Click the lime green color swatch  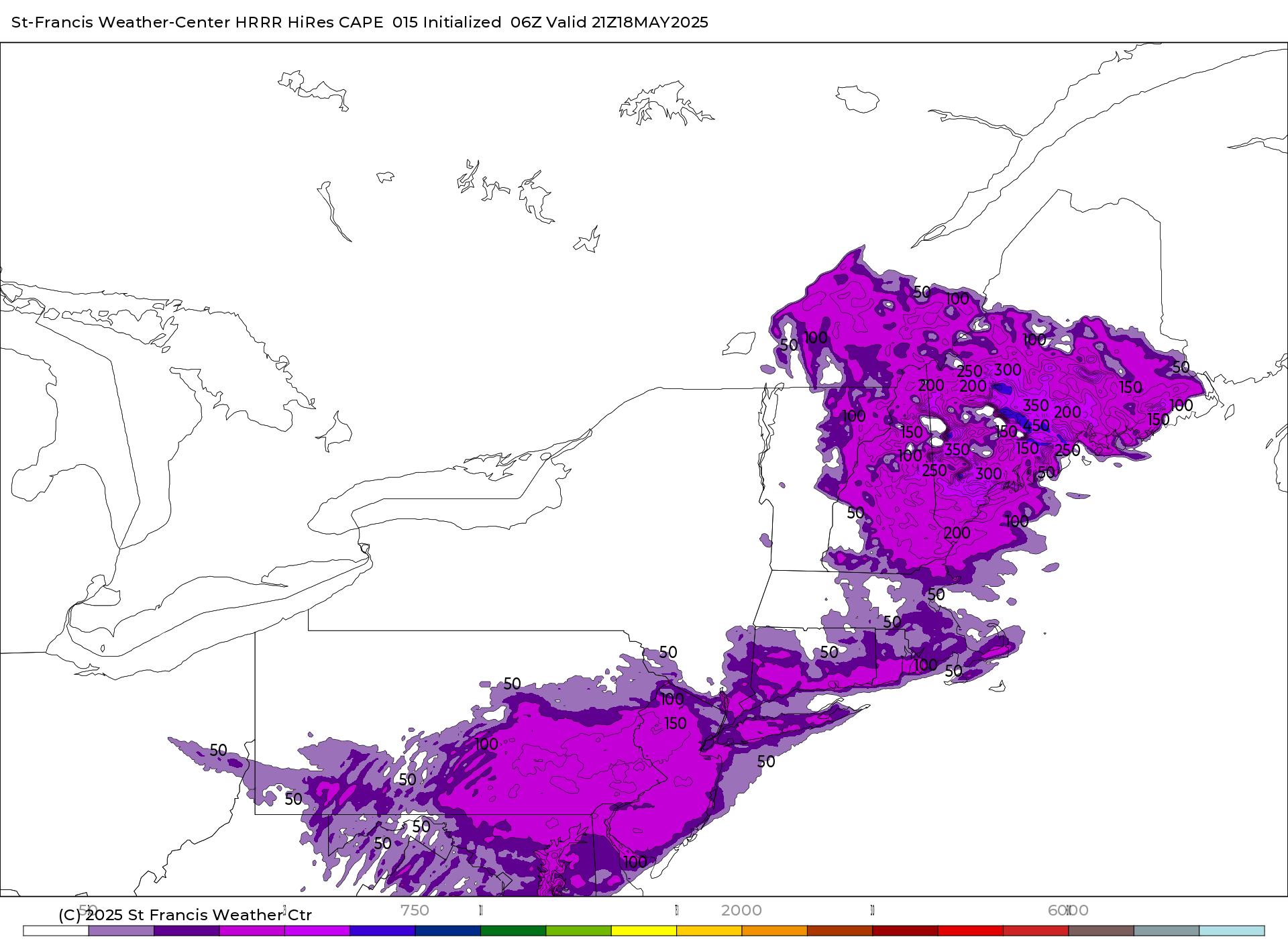579,931
